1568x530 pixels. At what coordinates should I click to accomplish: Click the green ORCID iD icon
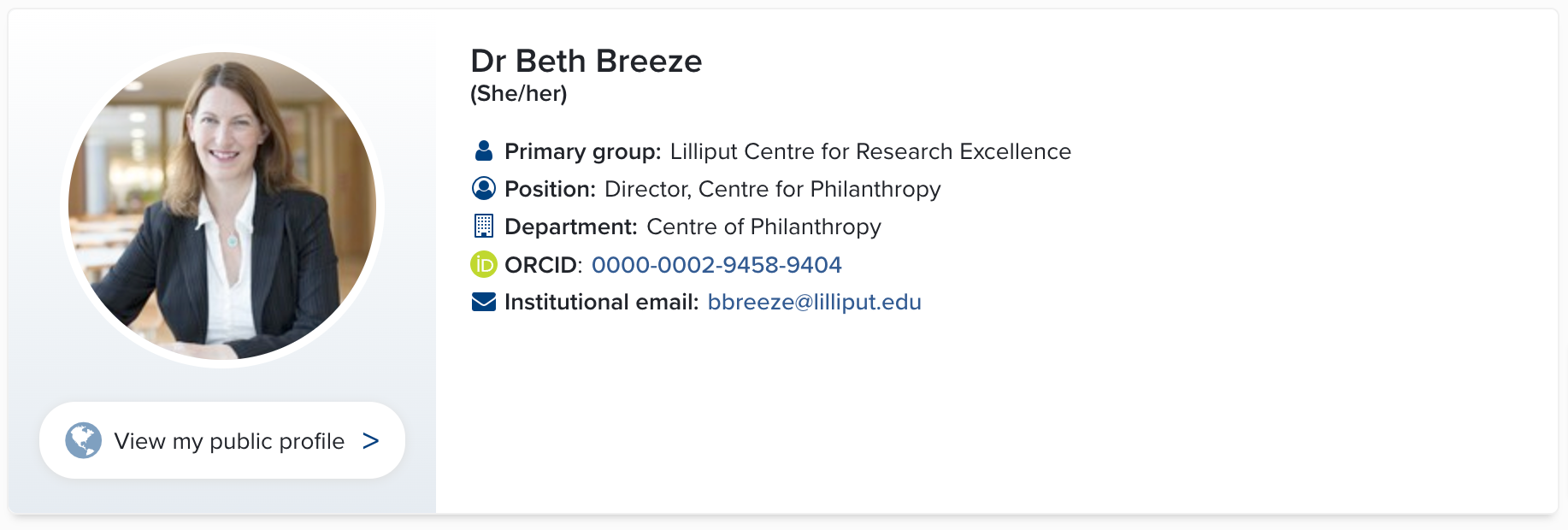(484, 264)
